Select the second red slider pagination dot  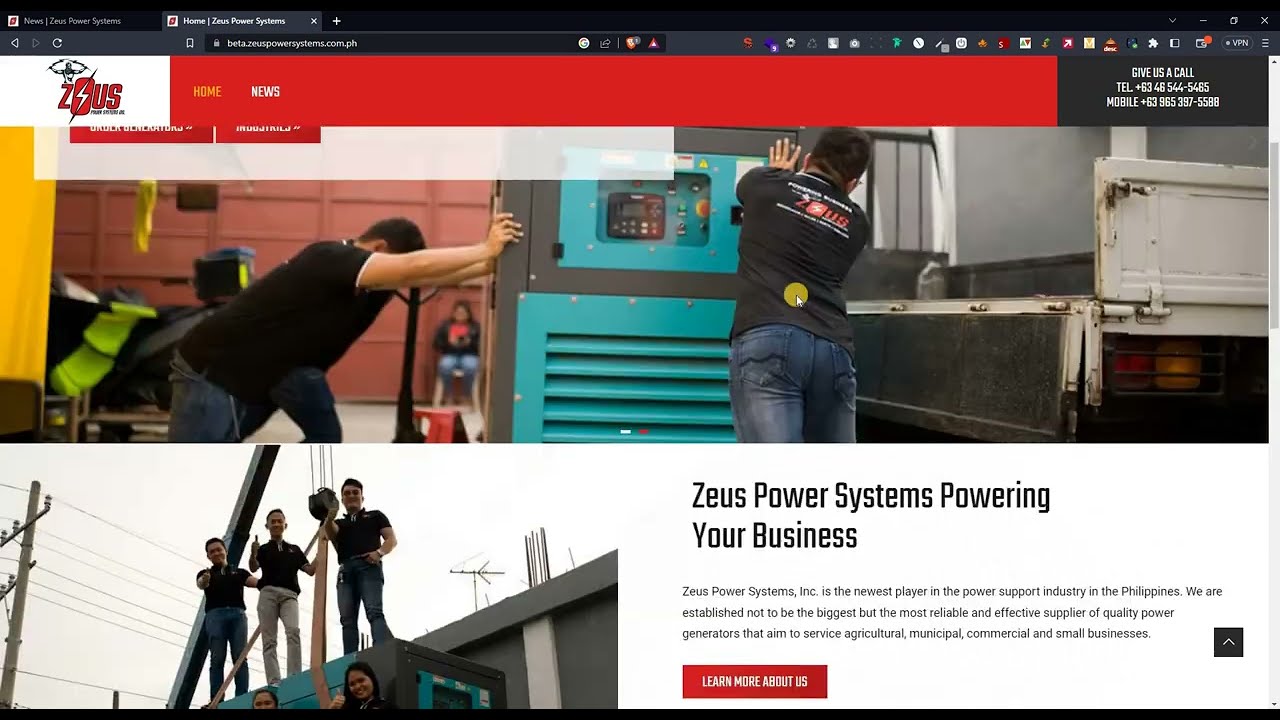[643, 432]
